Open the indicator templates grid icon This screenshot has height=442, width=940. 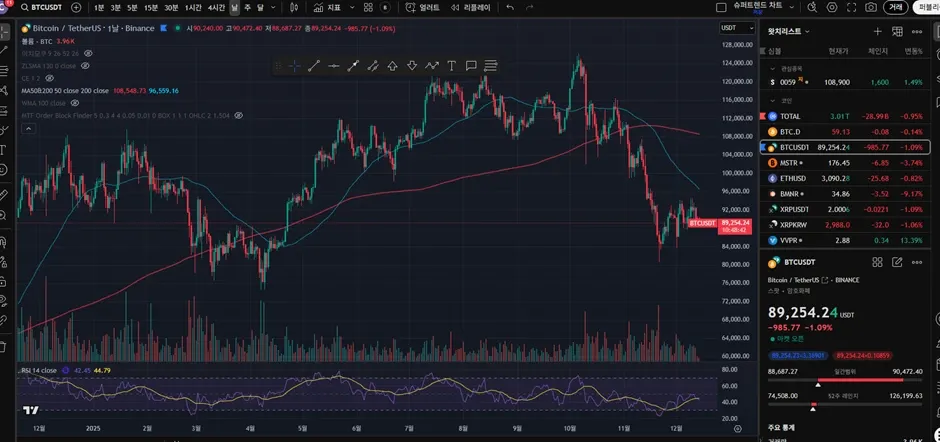[x=367, y=7]
